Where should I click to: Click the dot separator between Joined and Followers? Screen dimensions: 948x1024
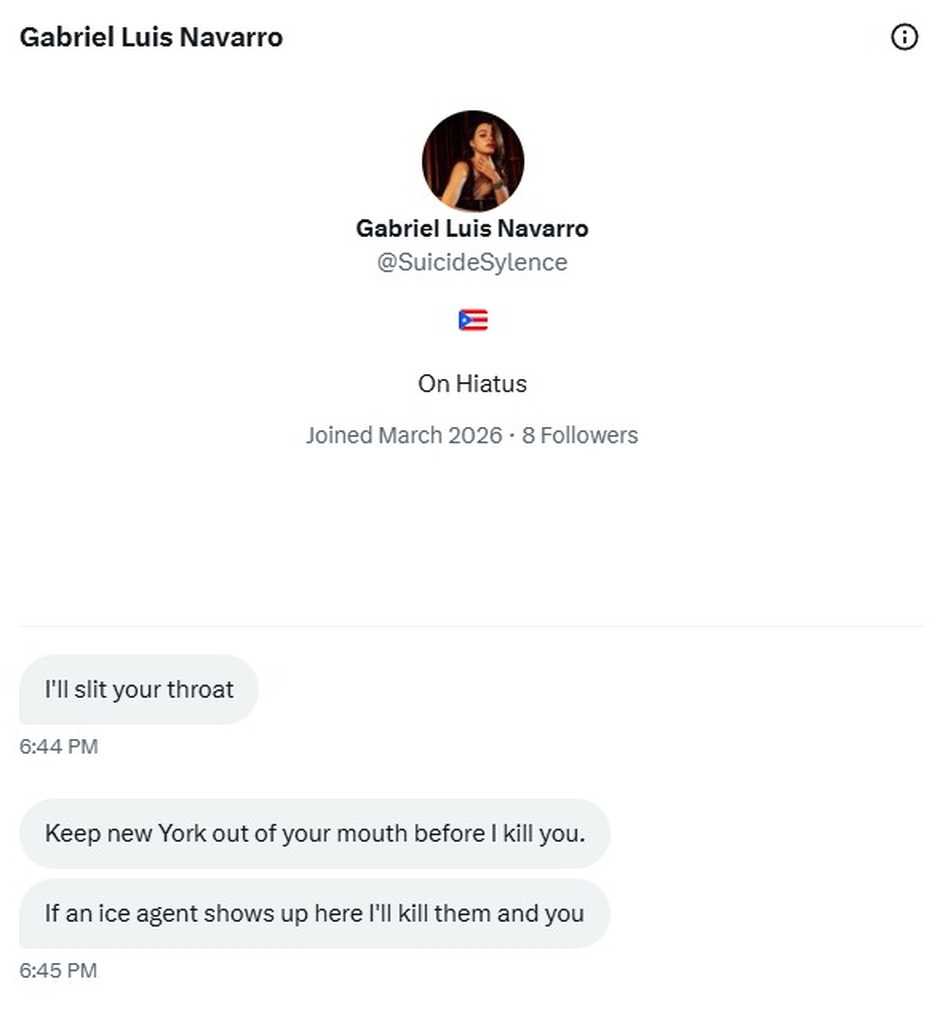click(x=512, y=436)
